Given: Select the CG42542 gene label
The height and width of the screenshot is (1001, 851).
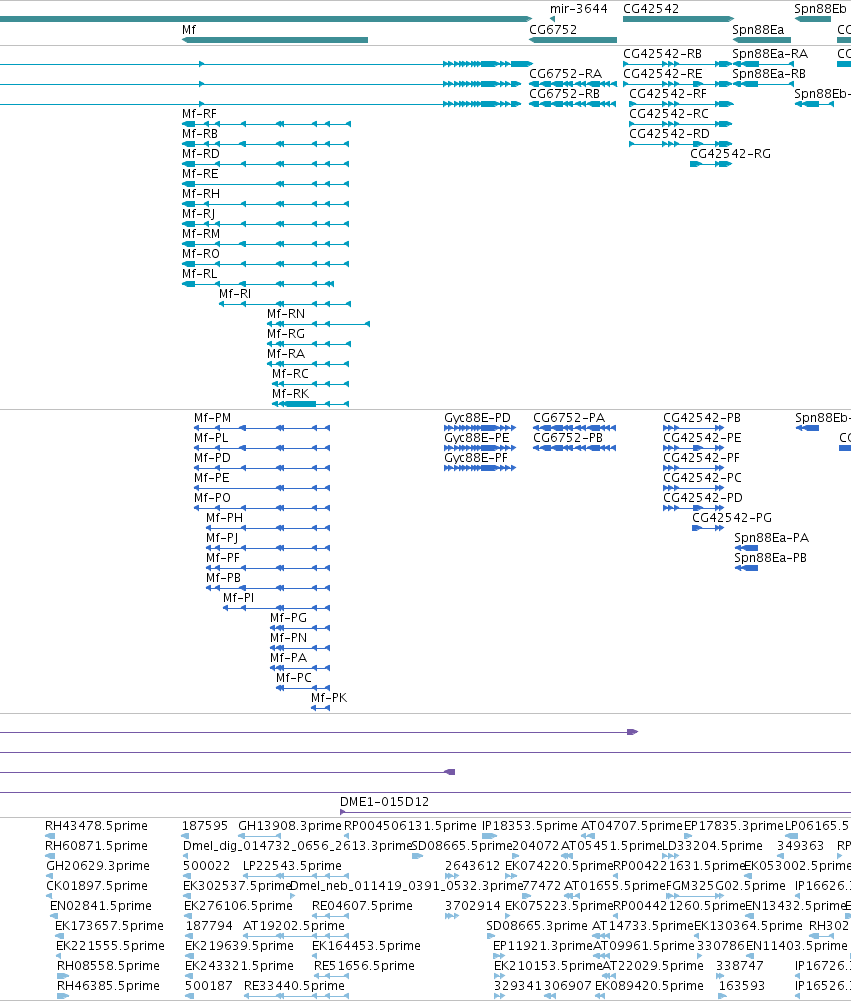Looking at the screenshot, I should [651, 9].
